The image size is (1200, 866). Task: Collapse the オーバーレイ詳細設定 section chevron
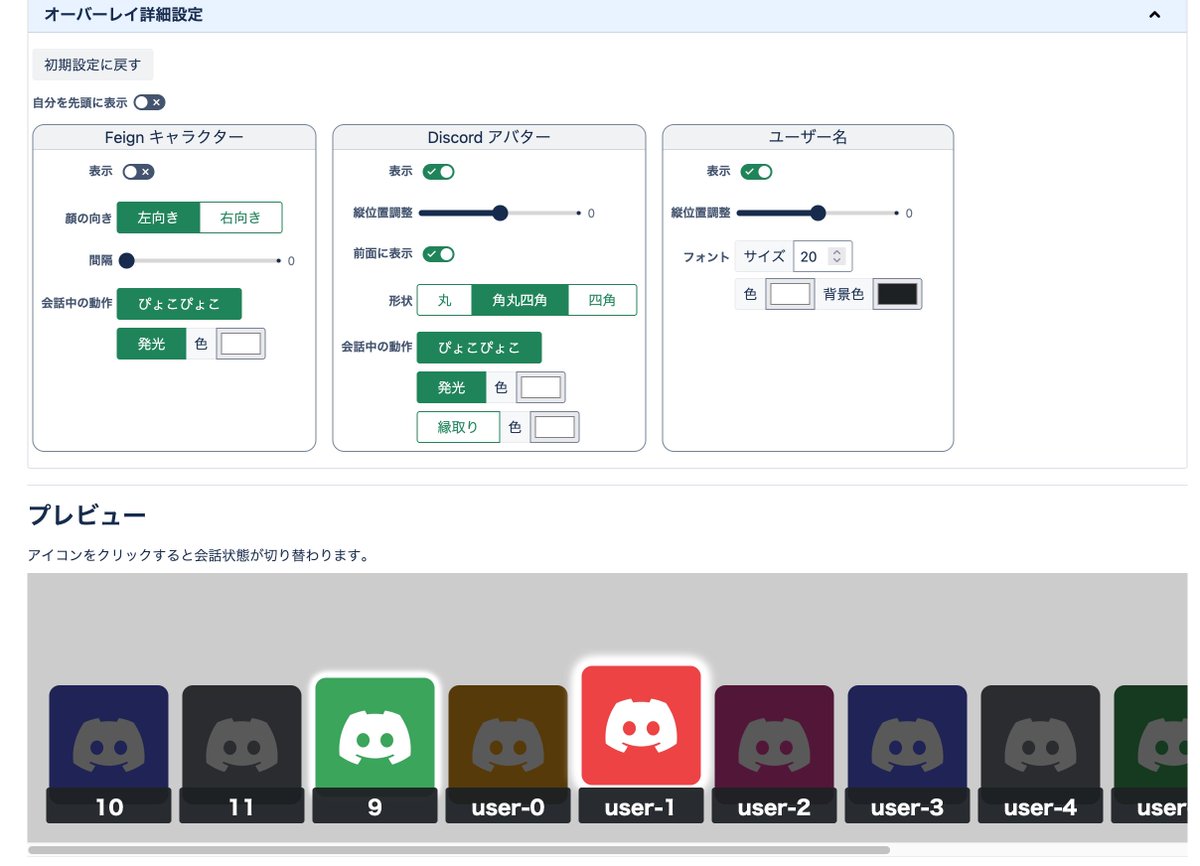coord(1154,15)
